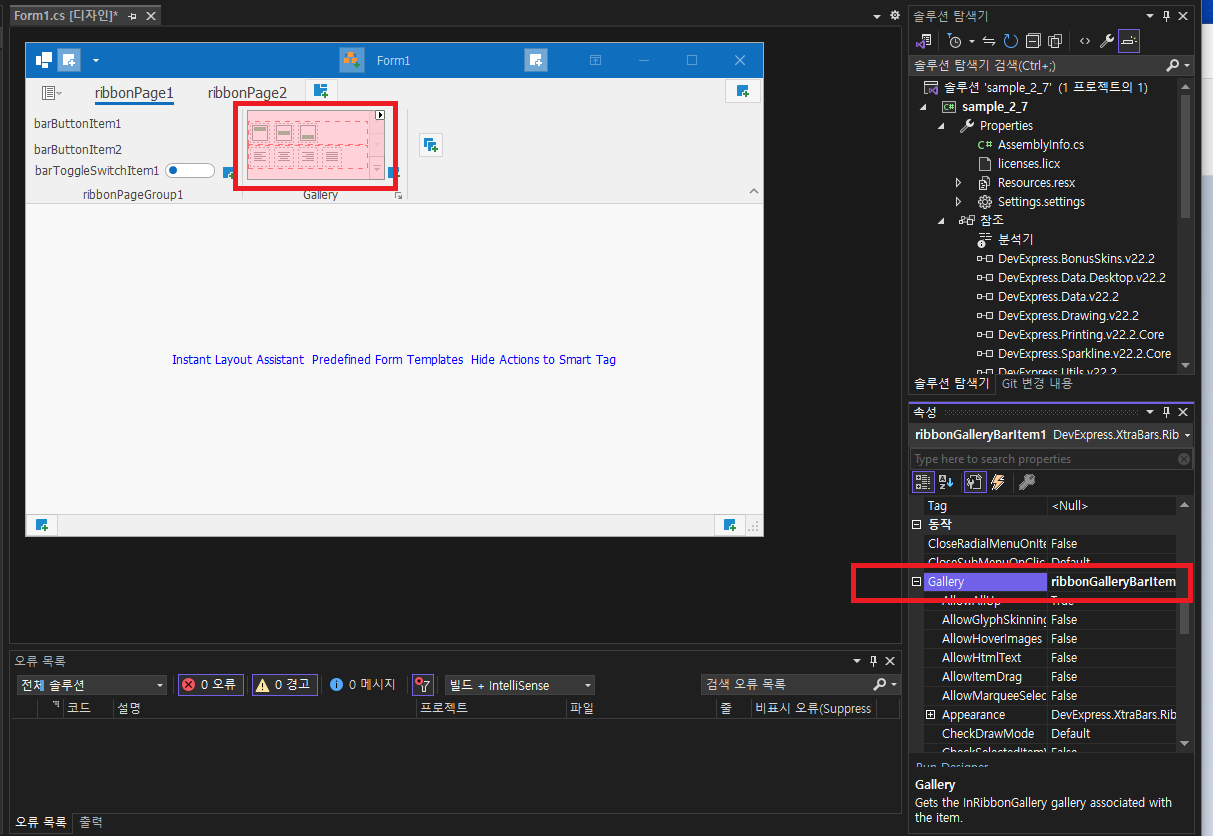Switch to Git 변경 내용 tab
Screen dimensions: 1213x836
(1037, 383)
